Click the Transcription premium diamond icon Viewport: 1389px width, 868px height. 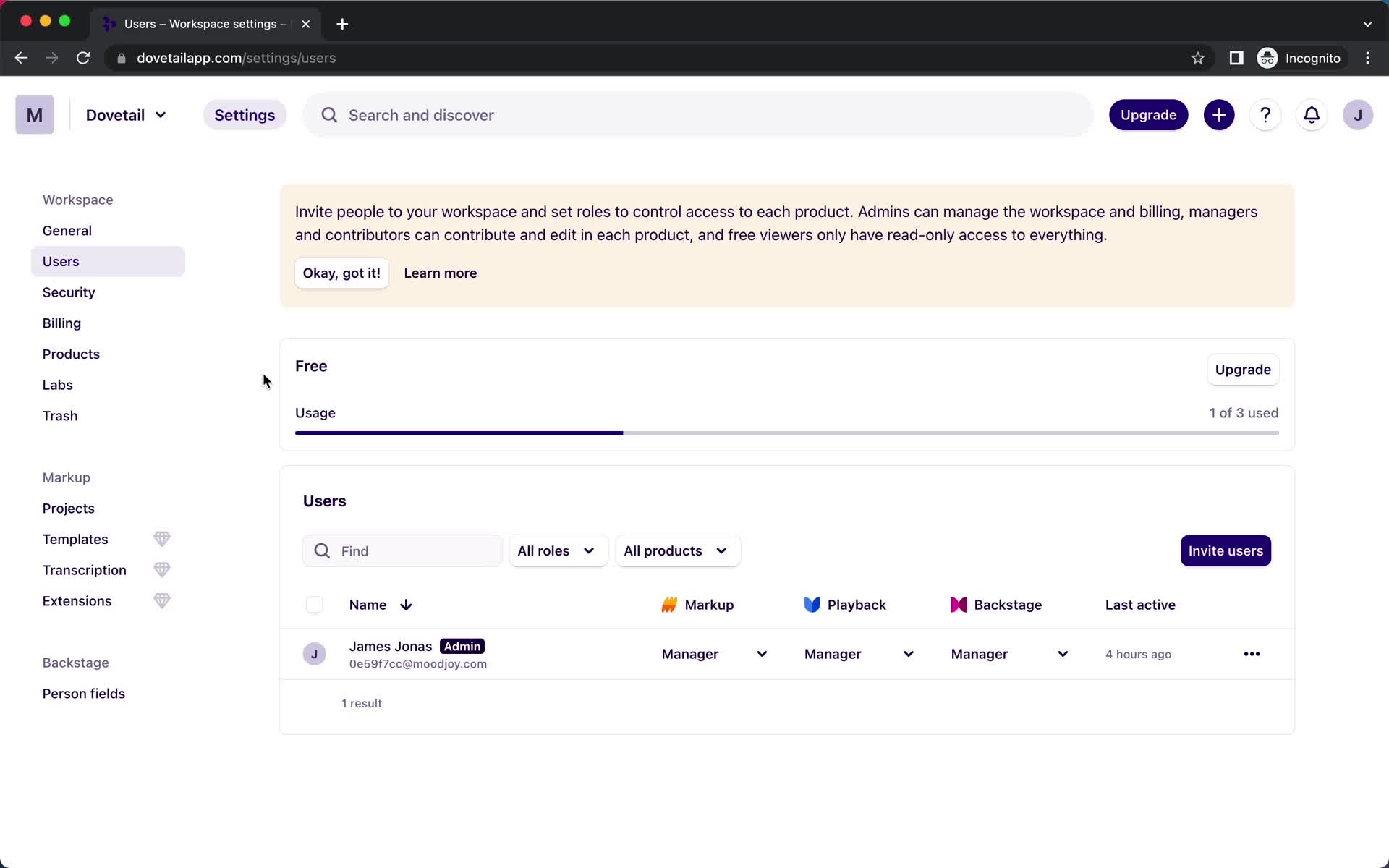click(162, 570)
